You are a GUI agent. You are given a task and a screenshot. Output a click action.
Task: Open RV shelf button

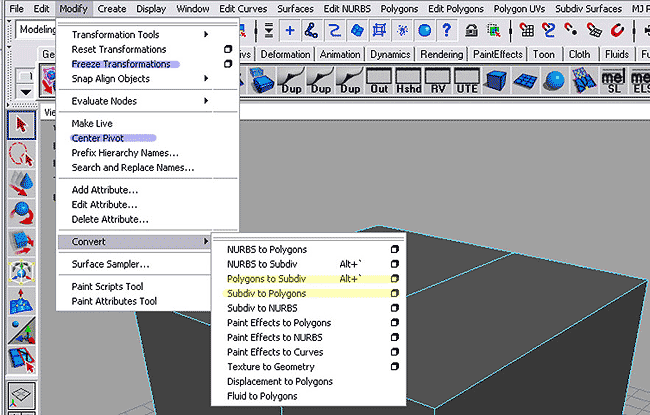click(438, 81)
